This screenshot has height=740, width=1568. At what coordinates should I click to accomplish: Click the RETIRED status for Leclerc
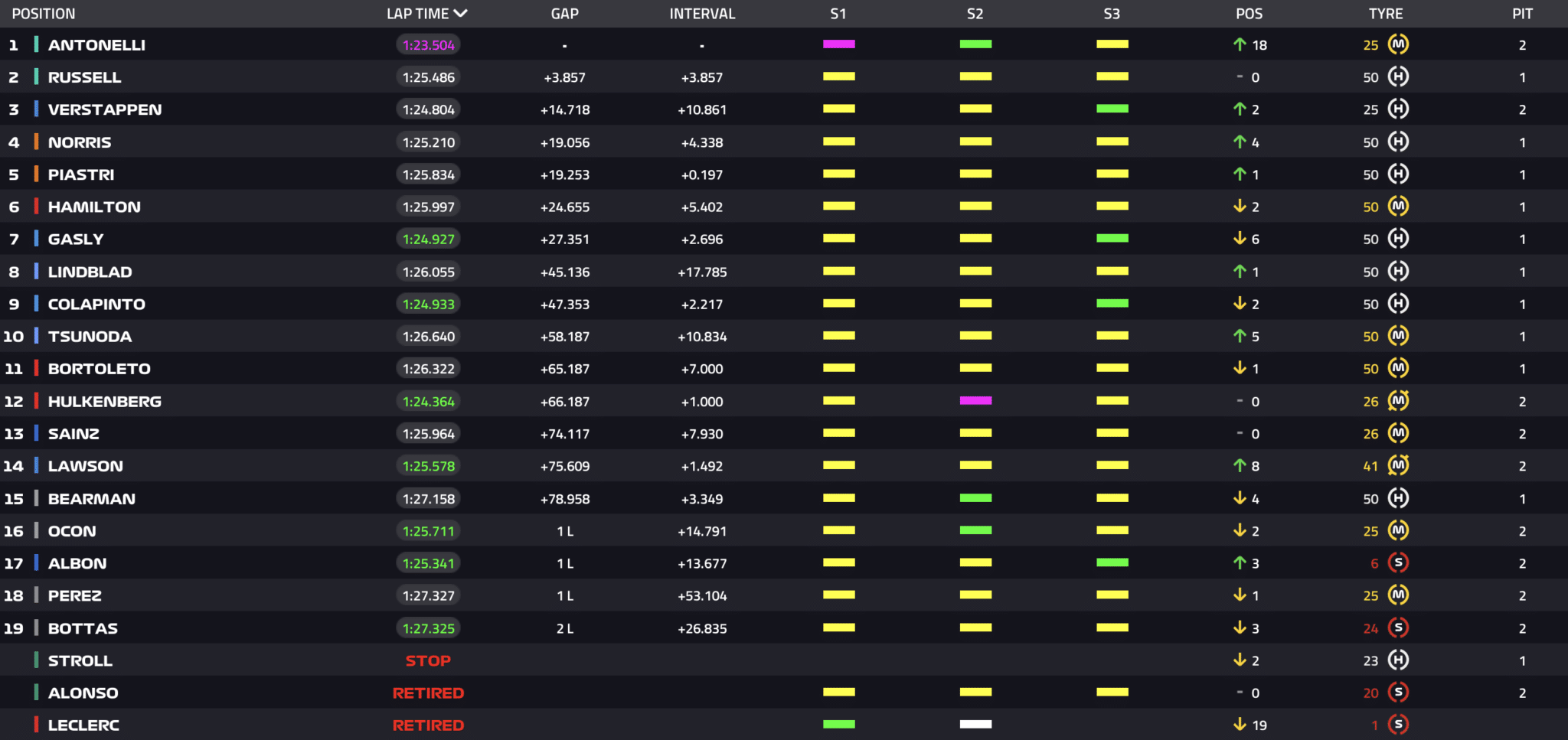(428, 725)
